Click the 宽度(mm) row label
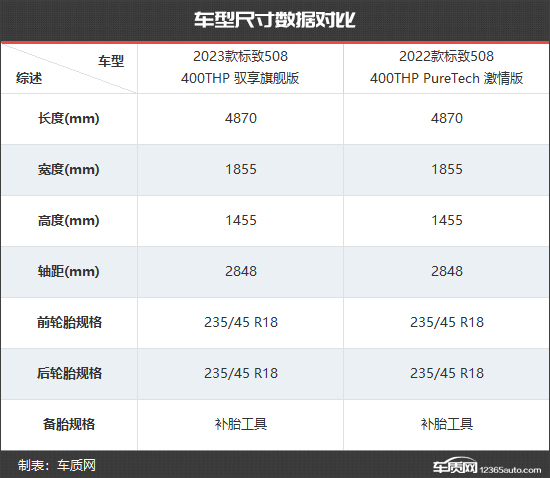The width and height of the screenshot is (550, 478). [x=69, y=170]
